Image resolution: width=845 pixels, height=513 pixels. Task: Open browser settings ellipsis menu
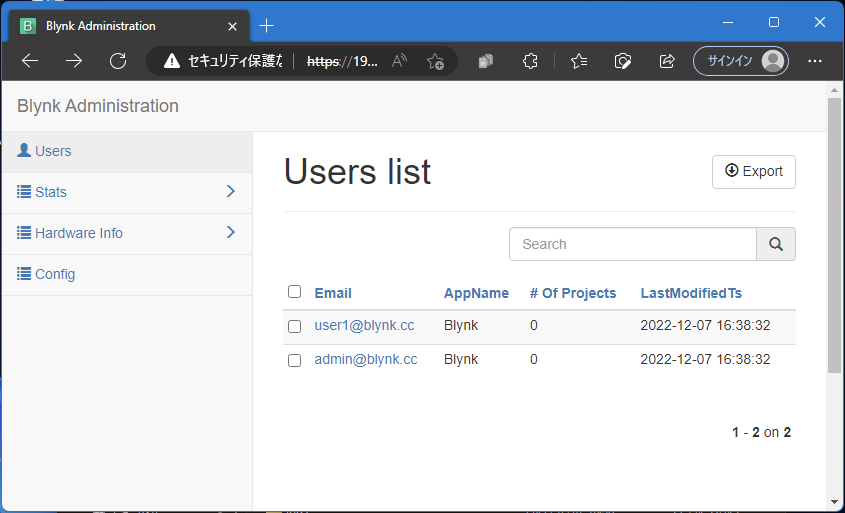[815, 61]
